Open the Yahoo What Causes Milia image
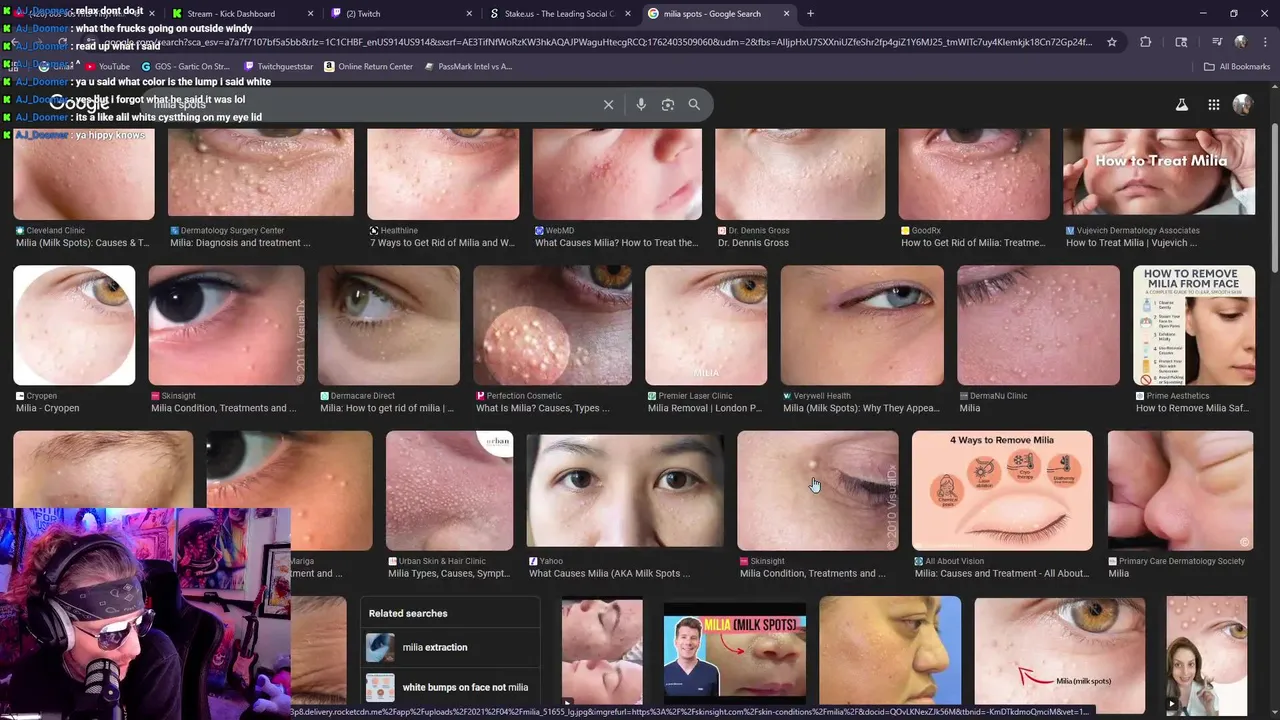 click(625, 490)
